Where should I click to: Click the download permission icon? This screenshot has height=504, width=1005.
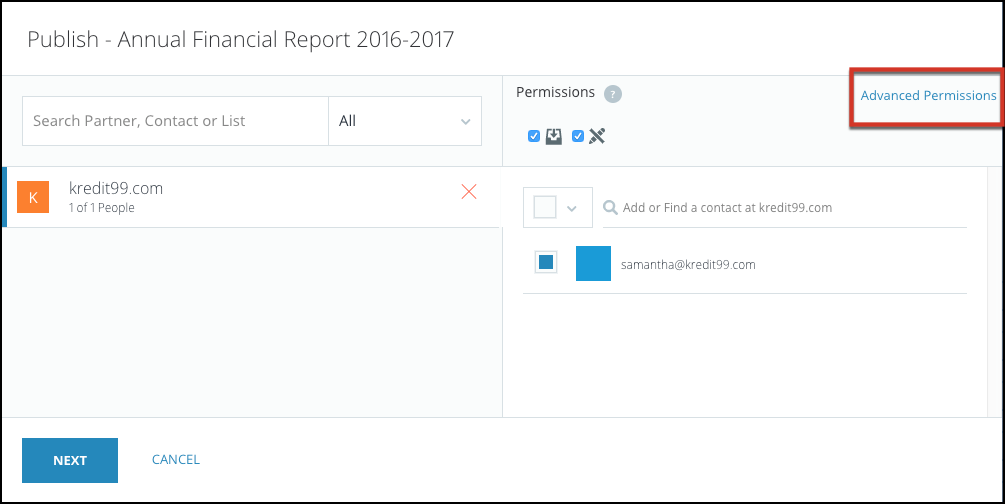click(x=554, y=136)
